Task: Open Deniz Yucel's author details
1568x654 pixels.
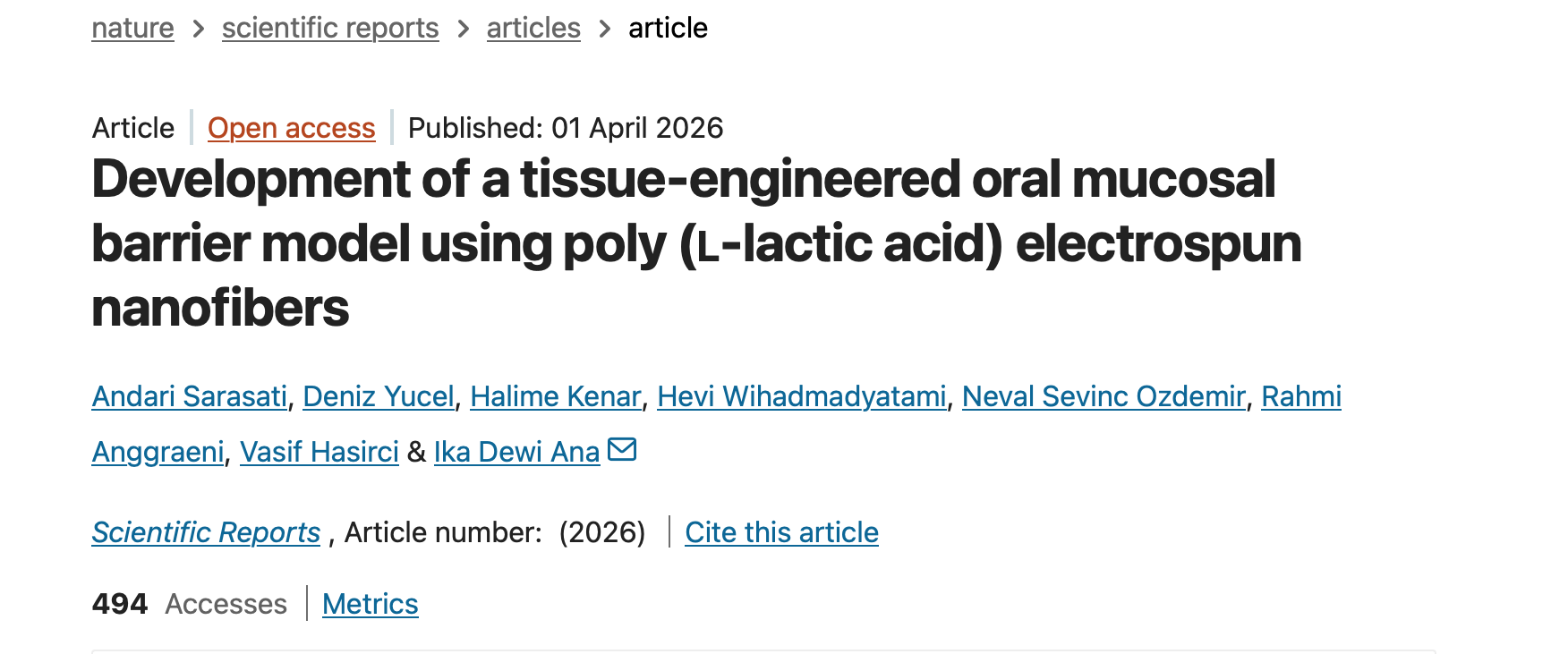Action: pos(379,396)
